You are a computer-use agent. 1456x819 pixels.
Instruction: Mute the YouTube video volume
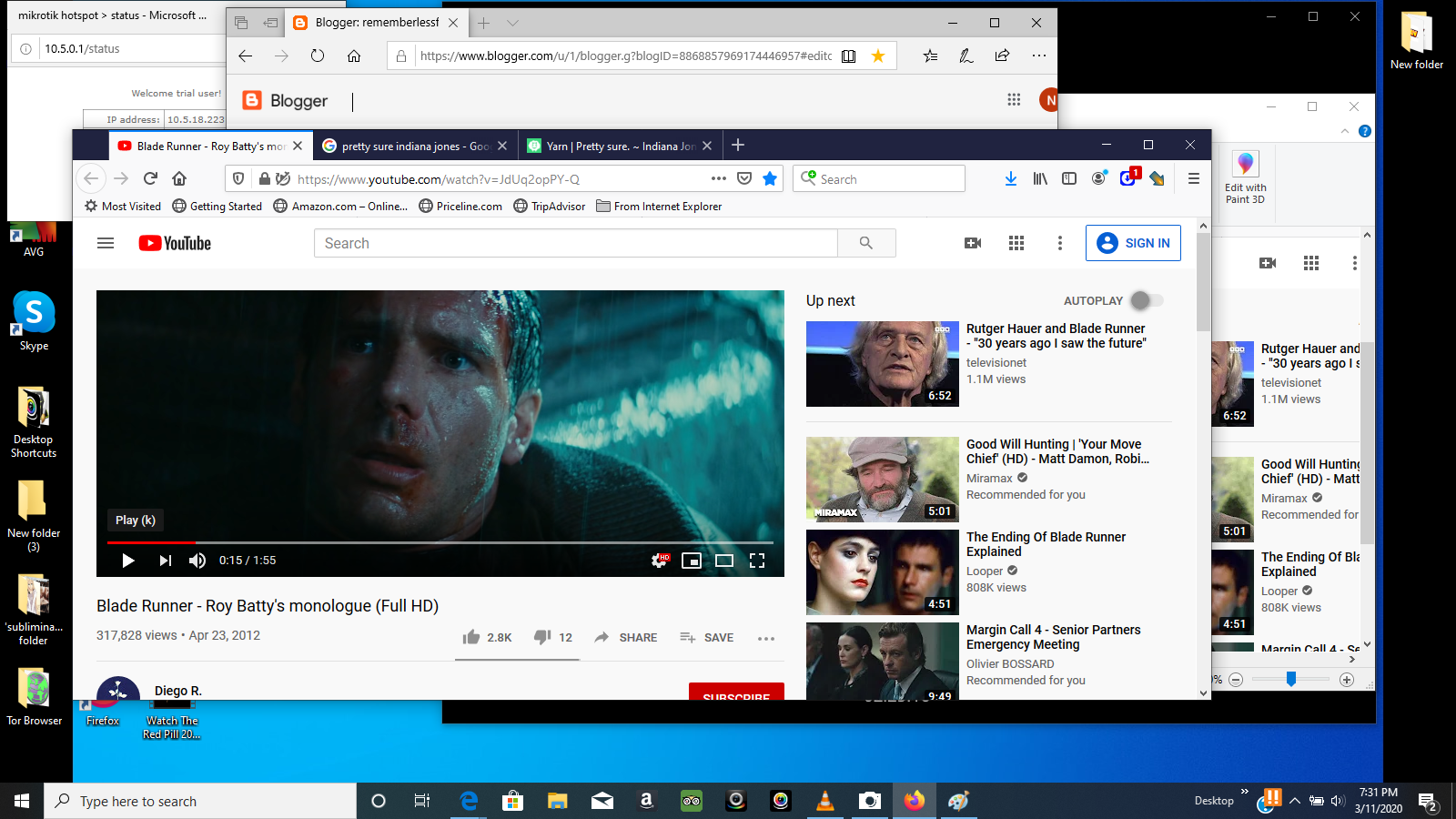(197, 561)
